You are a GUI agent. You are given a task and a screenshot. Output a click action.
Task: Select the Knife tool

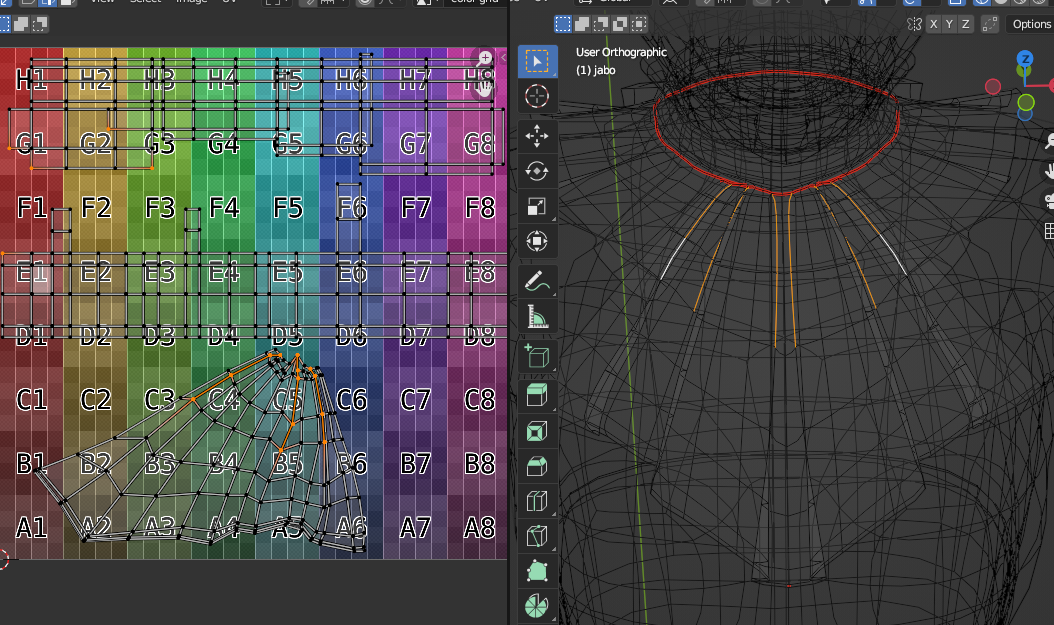[537, 536]
